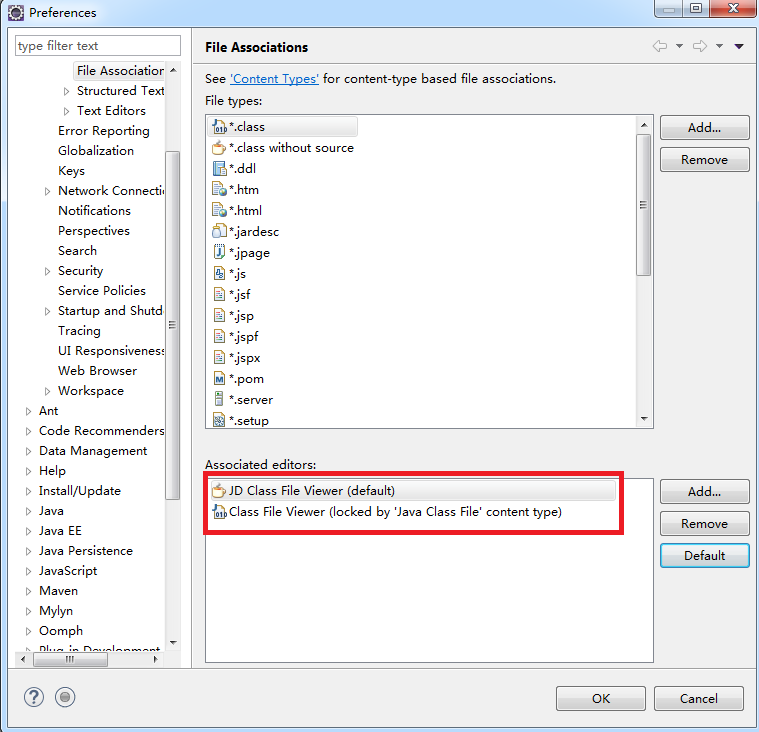Select Keys in preferences tree
Viewport: 759px width, 732px height.
pyautogui.click(x=71, y=171)
